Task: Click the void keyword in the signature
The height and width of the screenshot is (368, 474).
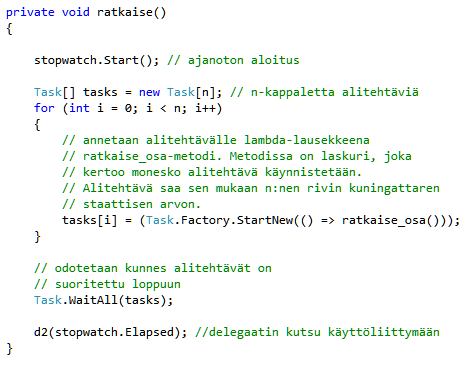Action: coord(76,12)
